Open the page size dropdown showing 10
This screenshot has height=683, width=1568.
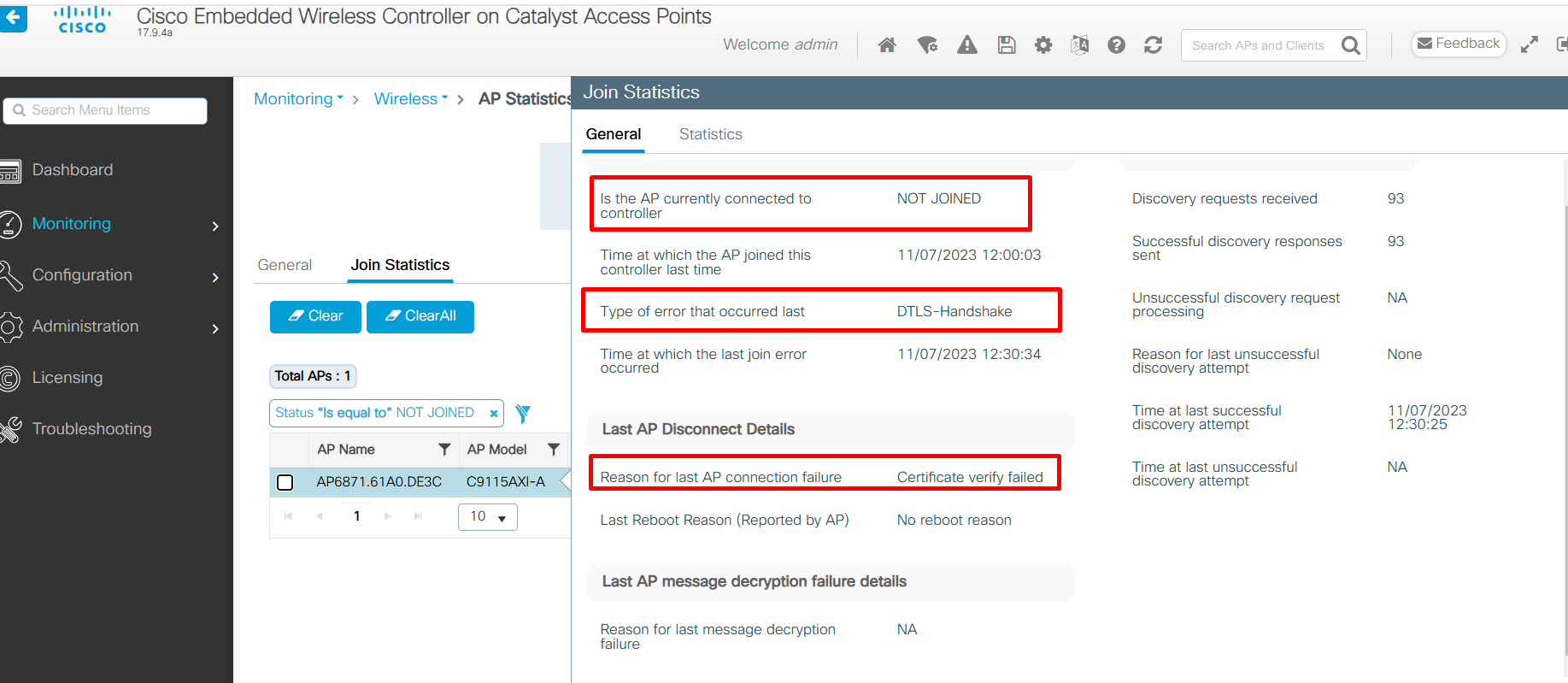point(488,517)
